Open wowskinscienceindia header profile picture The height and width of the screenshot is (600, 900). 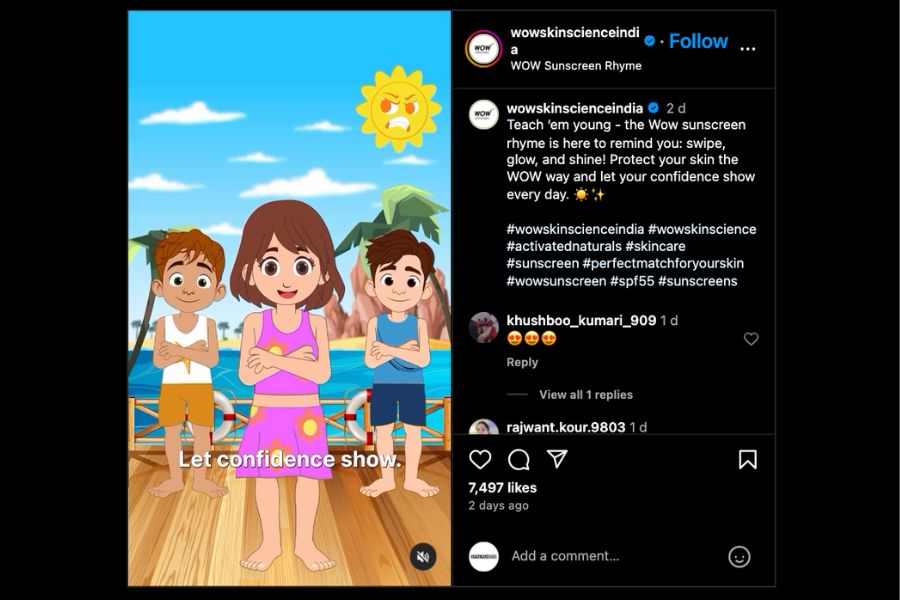coord(483,49)
